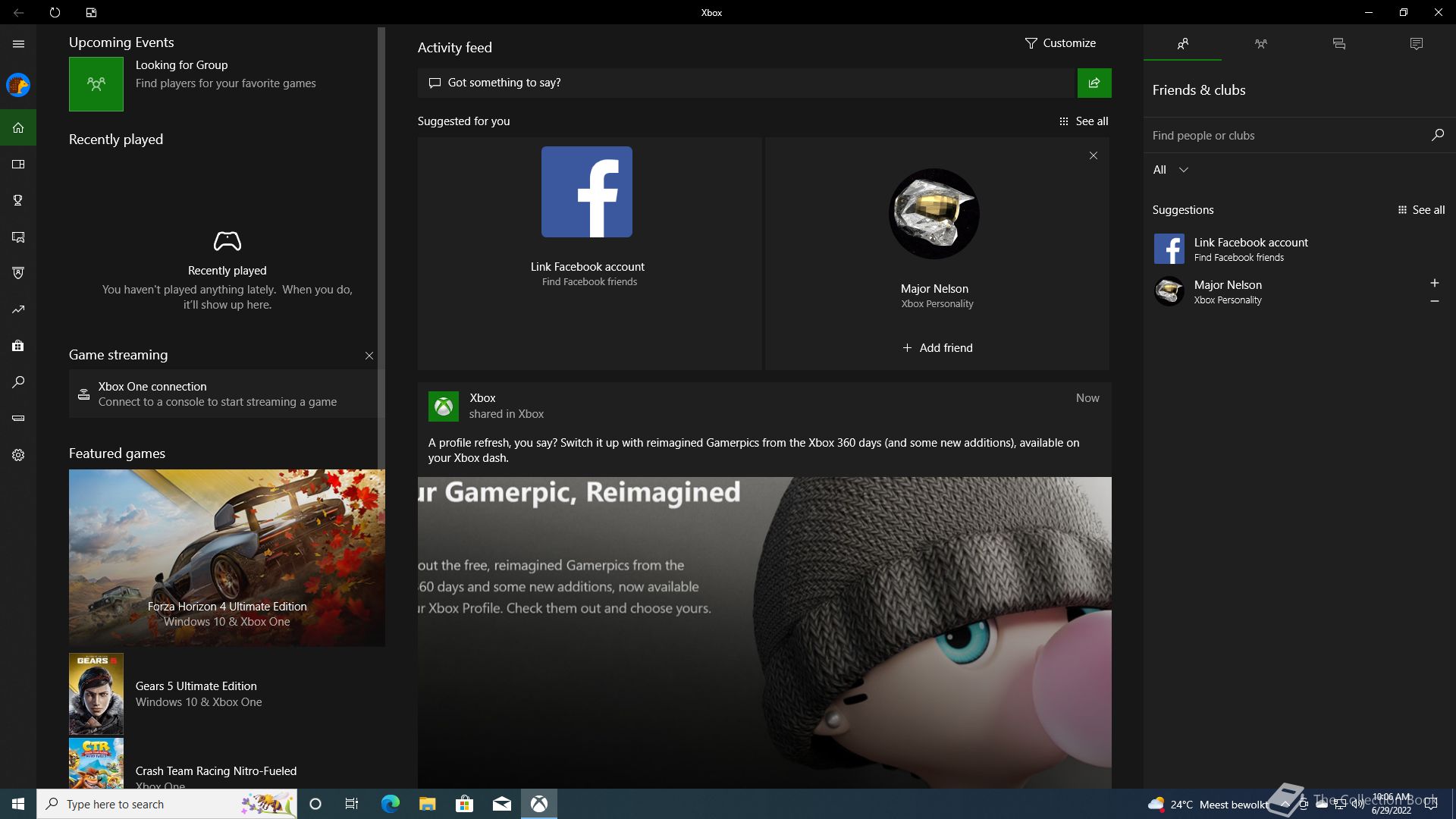
Task: Open the Facebook icon in Suggestions list
Action: 1169,249
